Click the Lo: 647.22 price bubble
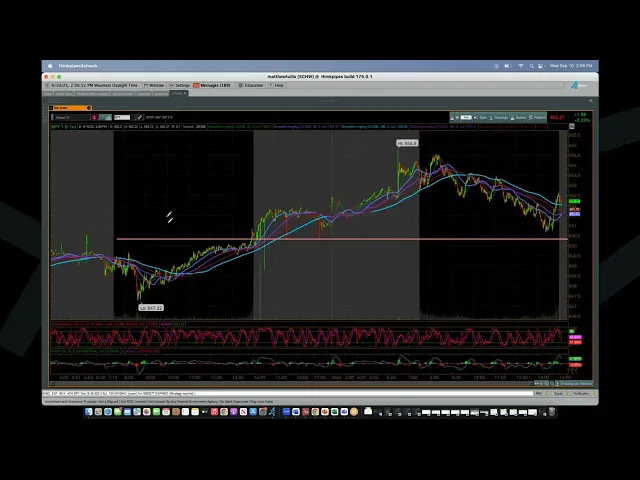This screenshot has height=480, width=640. point(151,308)
